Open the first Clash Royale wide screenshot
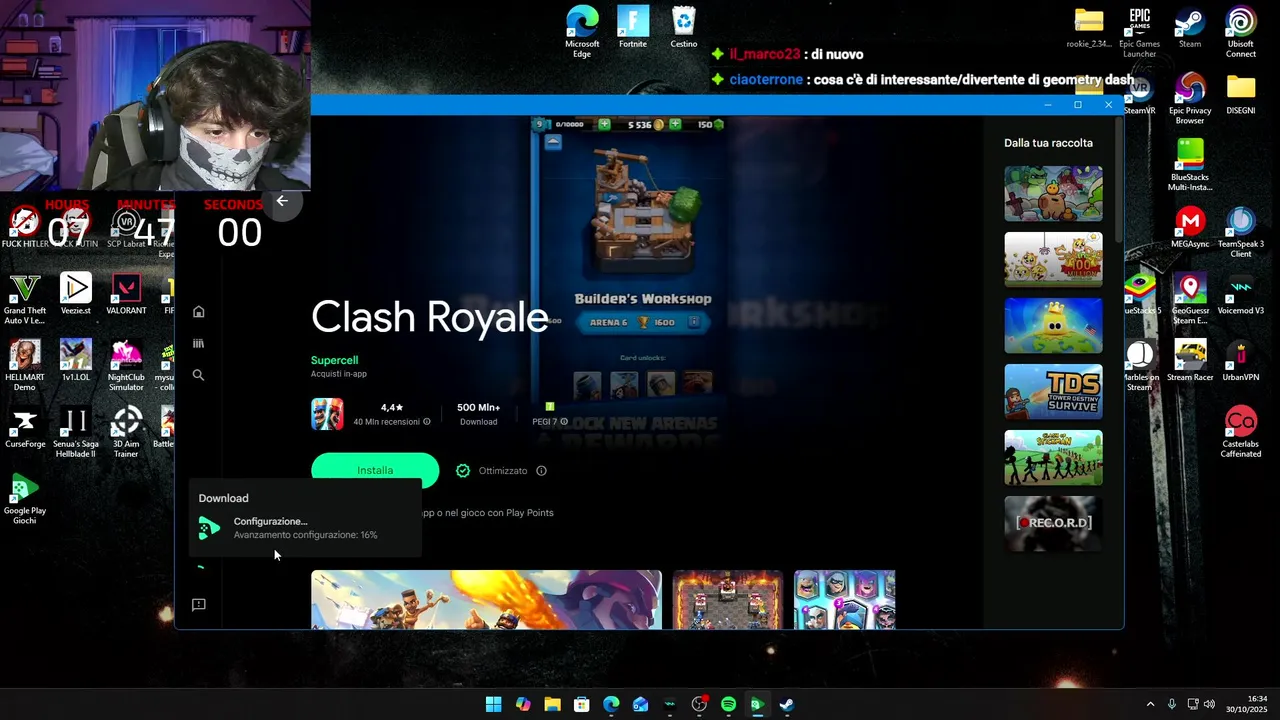 pyautogui.click(x=486, y=599)
